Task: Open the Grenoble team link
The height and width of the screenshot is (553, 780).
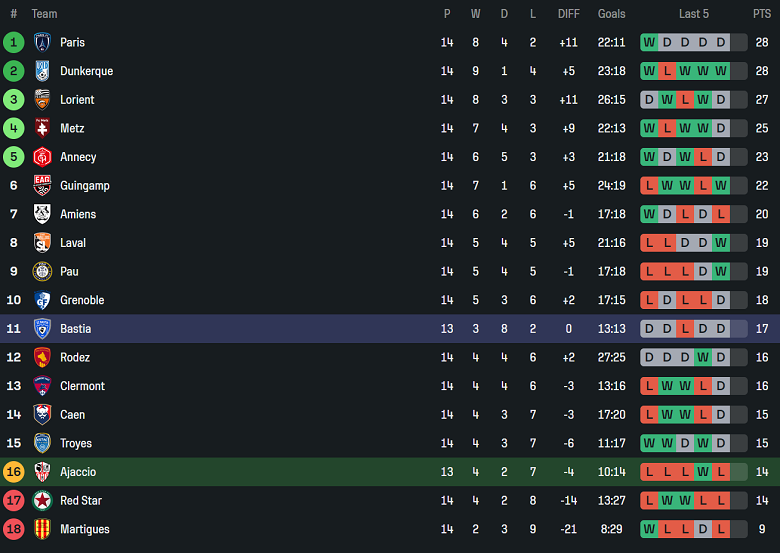Action: [x=82, y=300]
